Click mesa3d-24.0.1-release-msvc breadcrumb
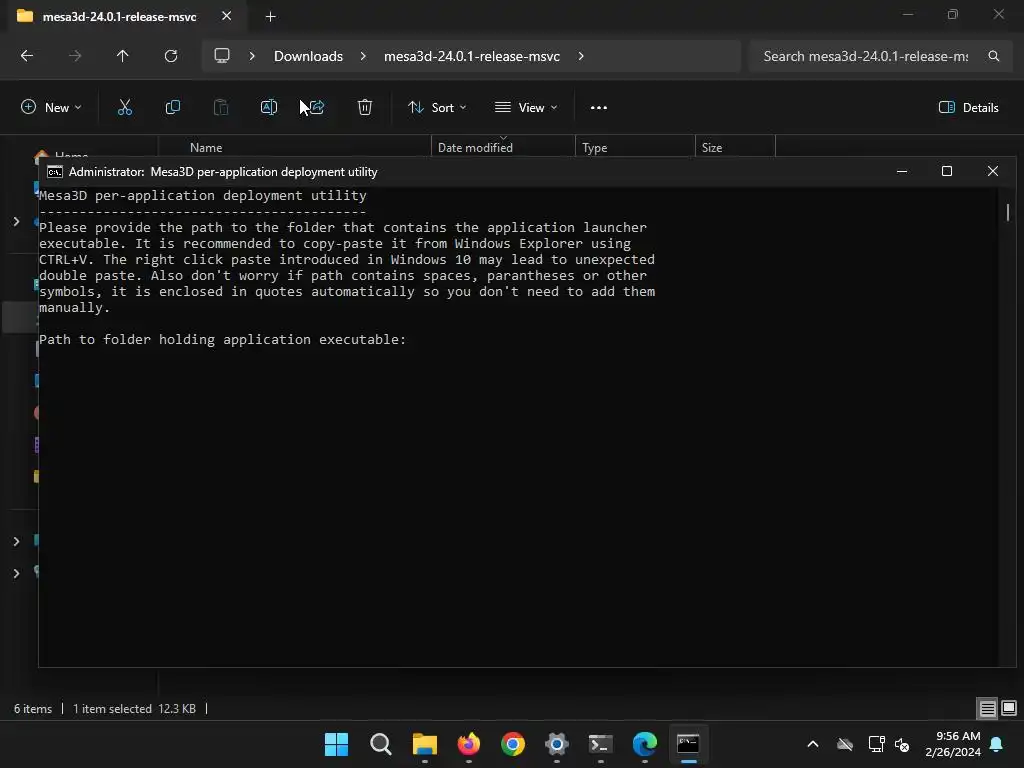1024x768 pixels. (472, 56)
